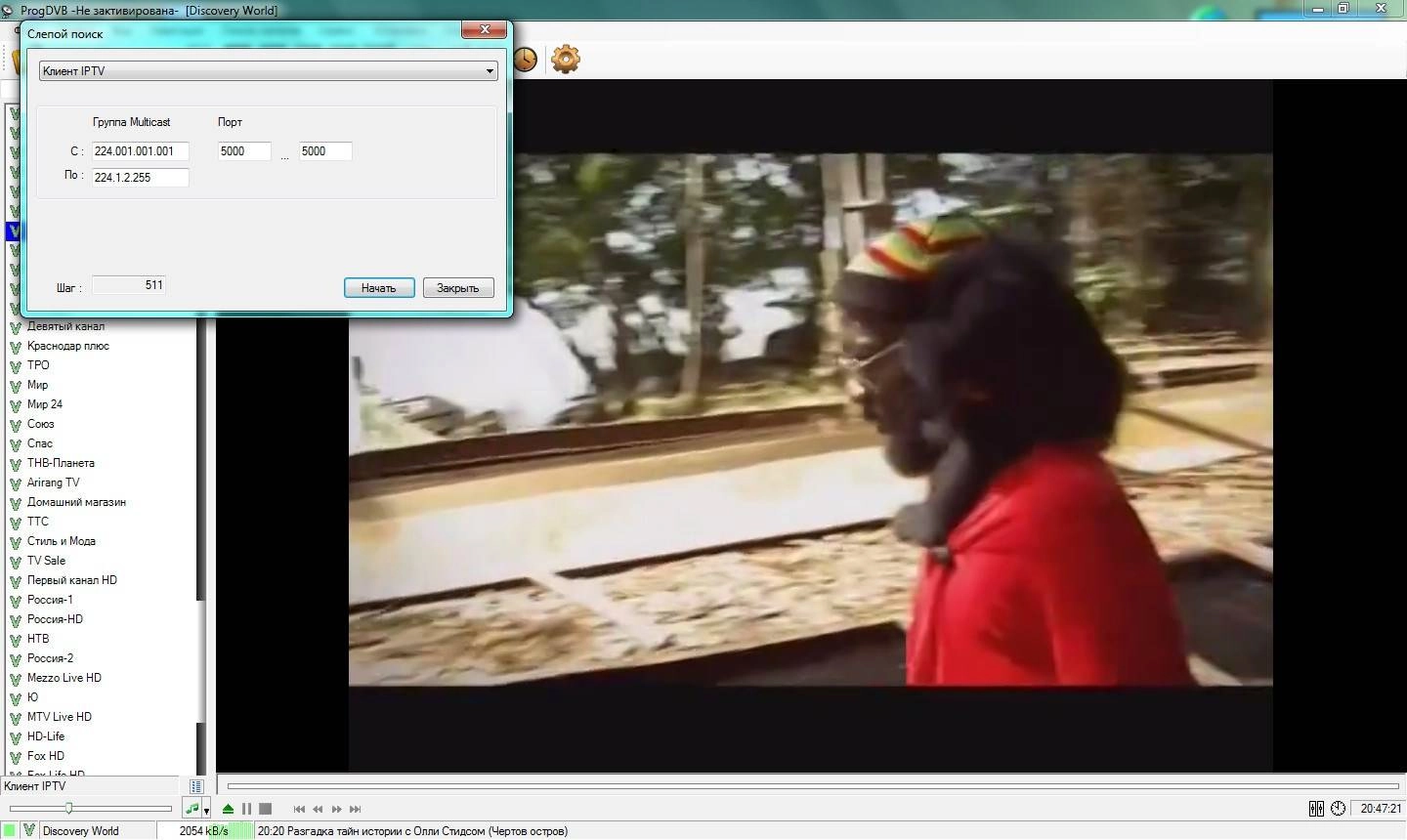Select channel НТВ
1407x840 pixels.
point(38,639)
